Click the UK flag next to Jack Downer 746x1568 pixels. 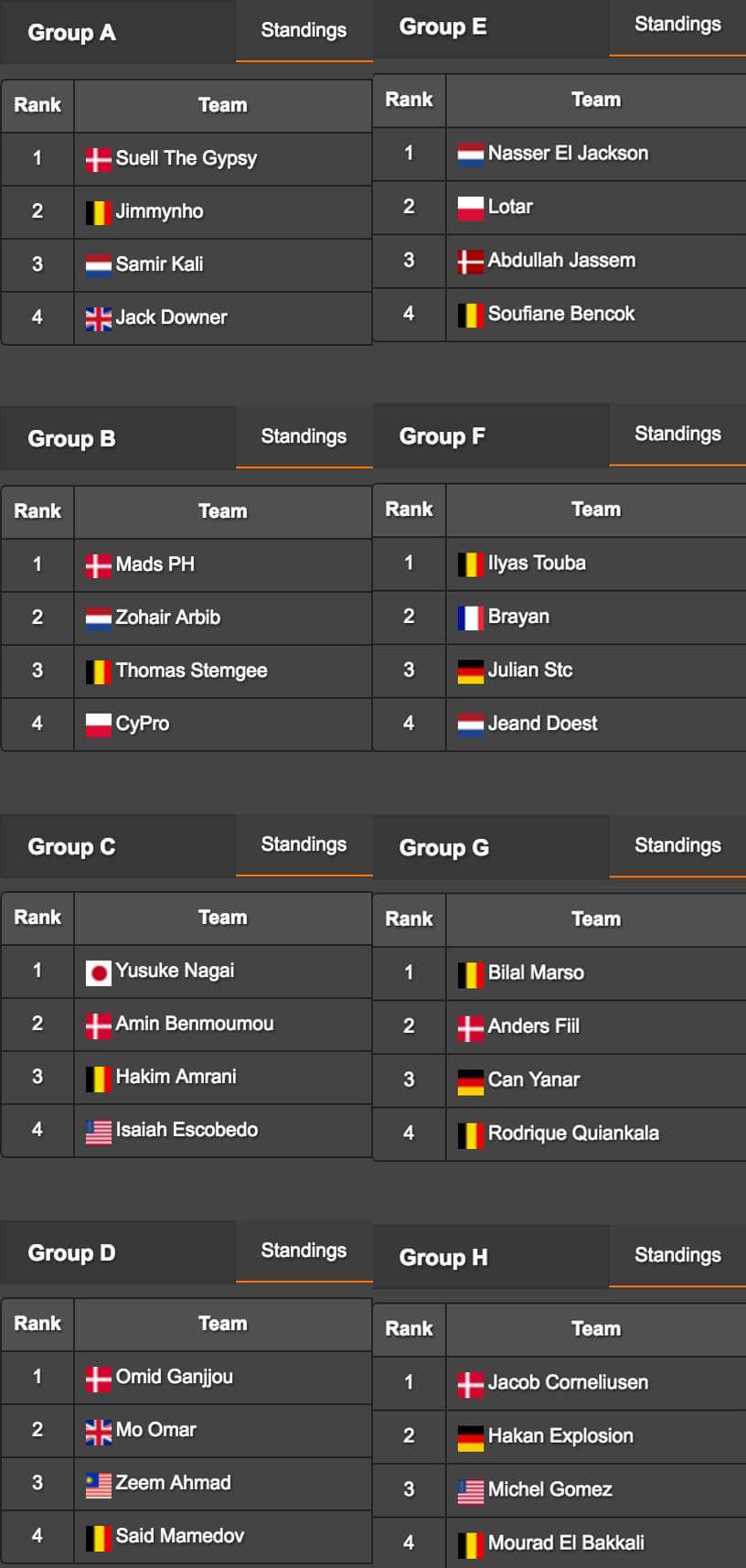tap(98, 318)
